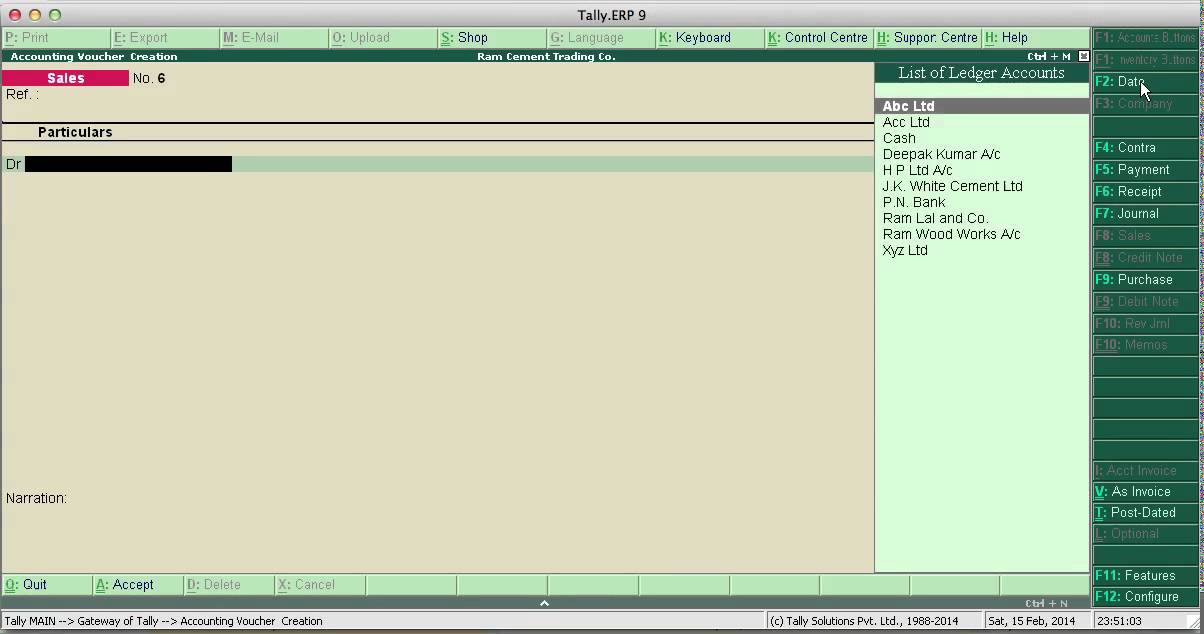Viewport: 1204px width, 634px height.
Task: Click ledger search field under list title
Action: click(981, 90)
